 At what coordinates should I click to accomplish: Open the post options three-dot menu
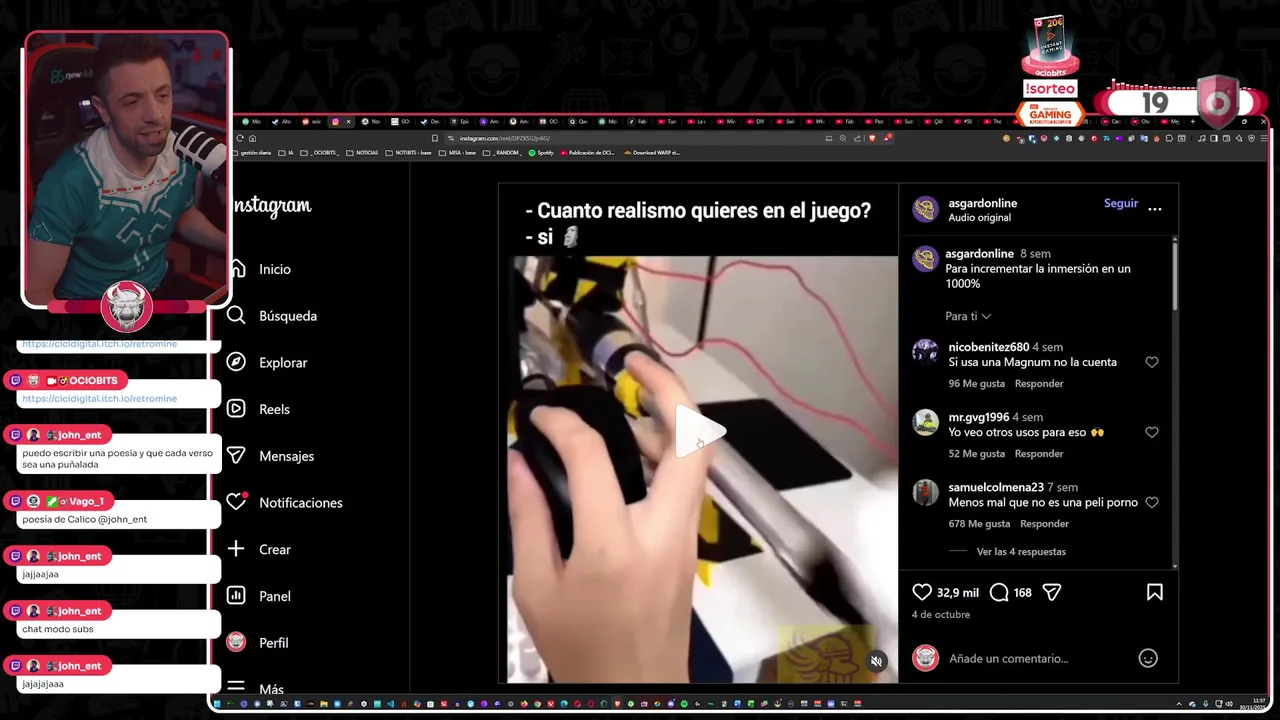[1155, 209]
